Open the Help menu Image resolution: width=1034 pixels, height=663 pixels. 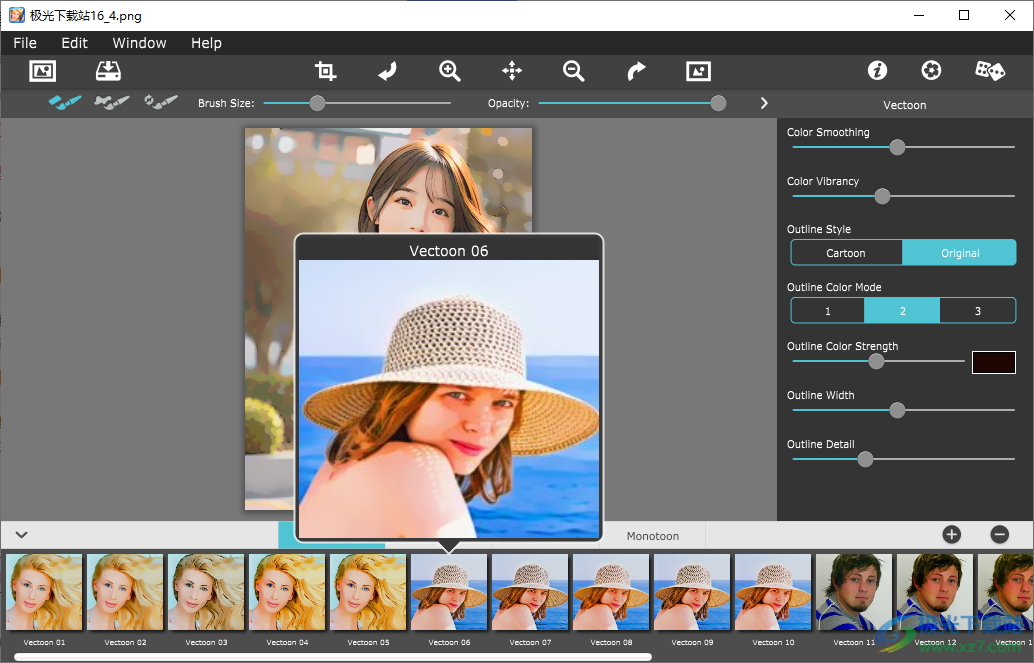point(206,43)
